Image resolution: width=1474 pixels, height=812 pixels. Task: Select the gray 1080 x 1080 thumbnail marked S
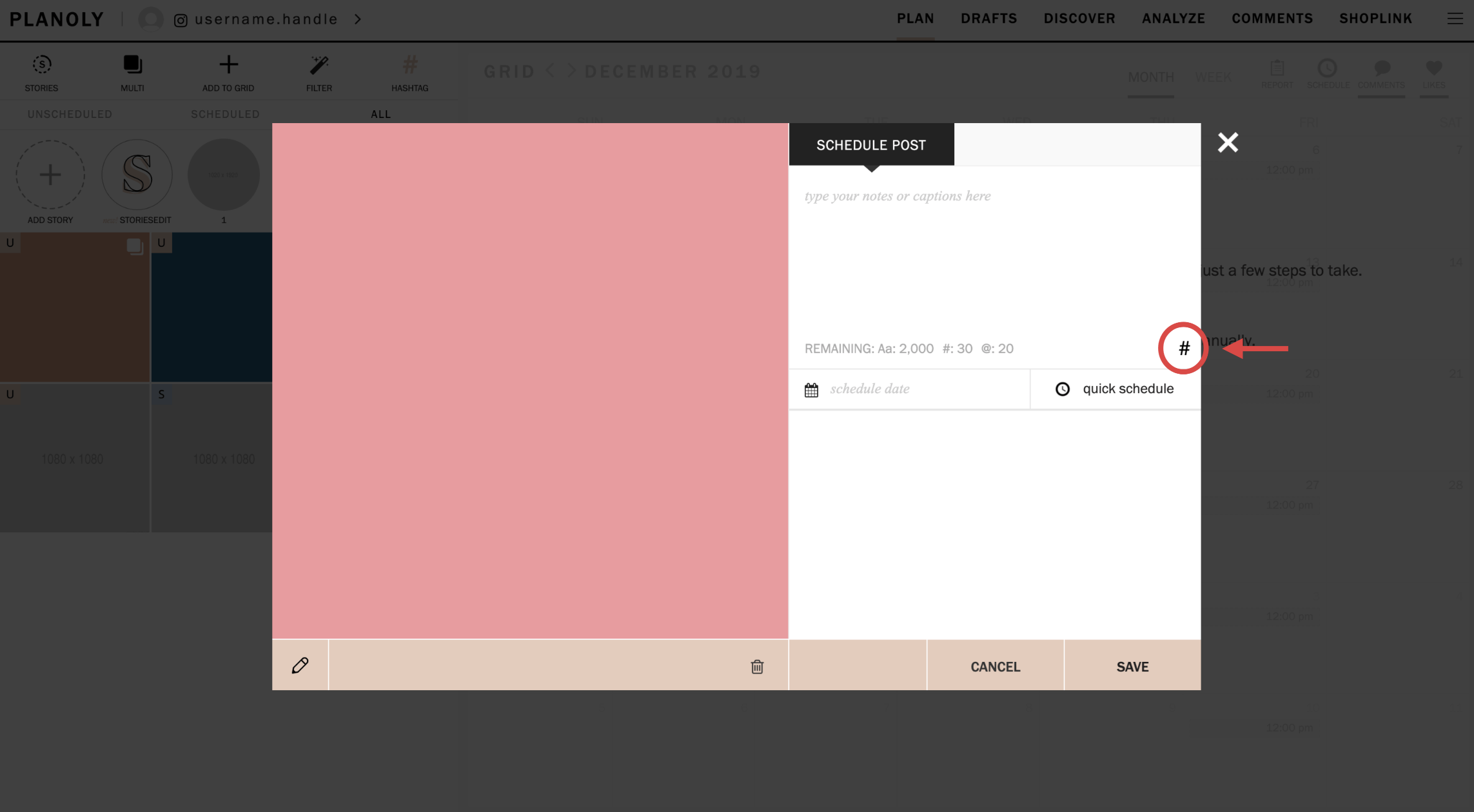(x=211, y=458)
